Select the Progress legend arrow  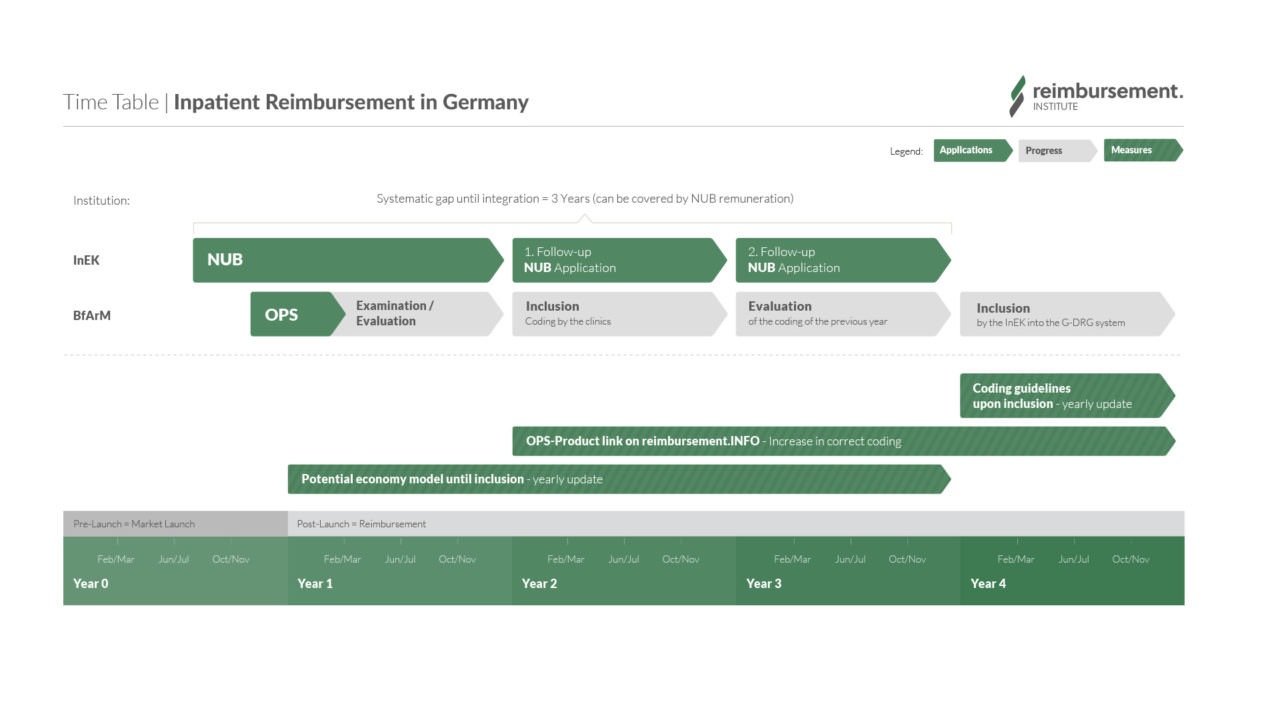[1058, 150]
